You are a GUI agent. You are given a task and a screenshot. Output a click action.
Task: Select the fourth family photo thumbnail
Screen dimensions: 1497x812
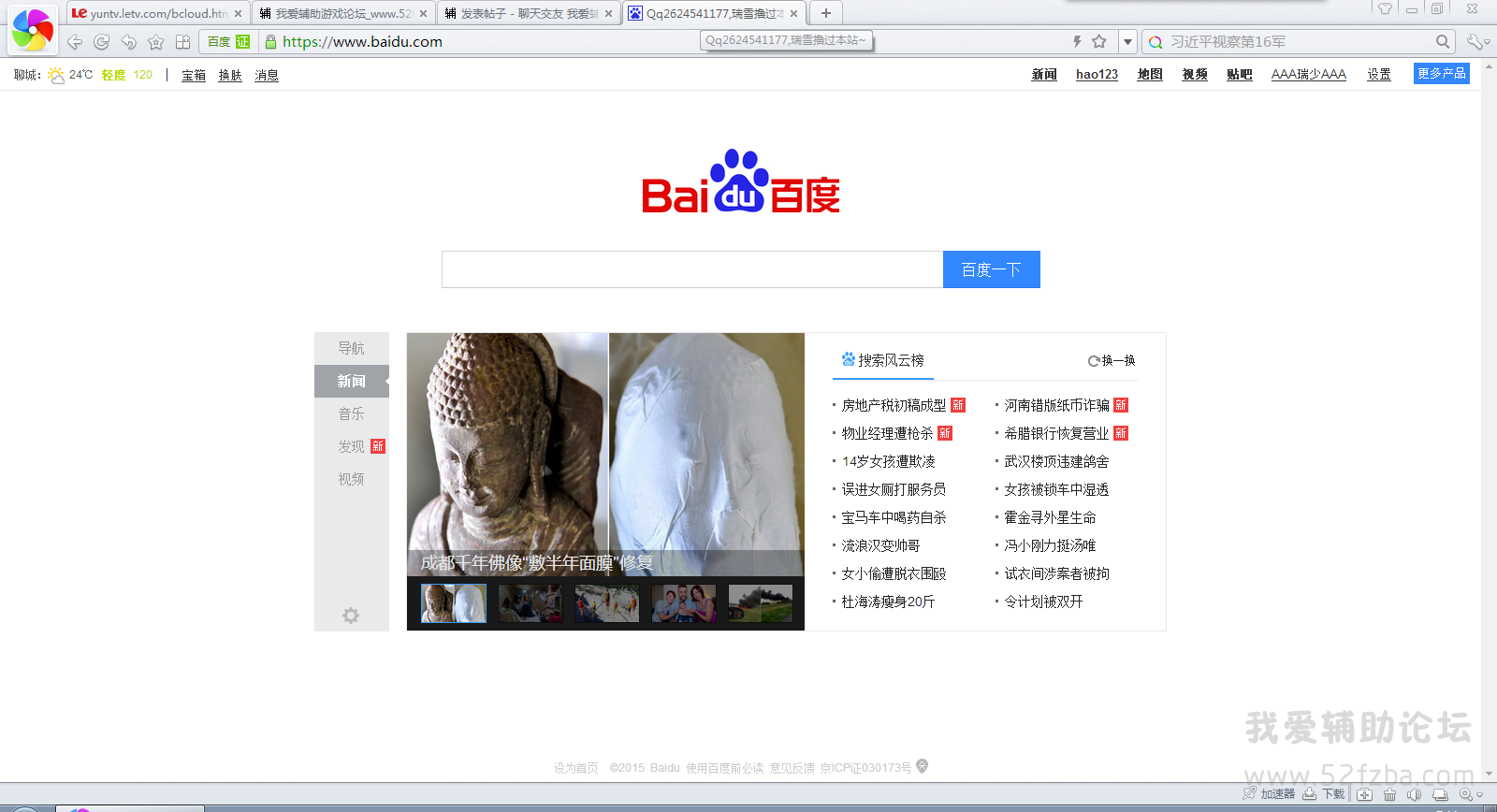tap(684, 603)
